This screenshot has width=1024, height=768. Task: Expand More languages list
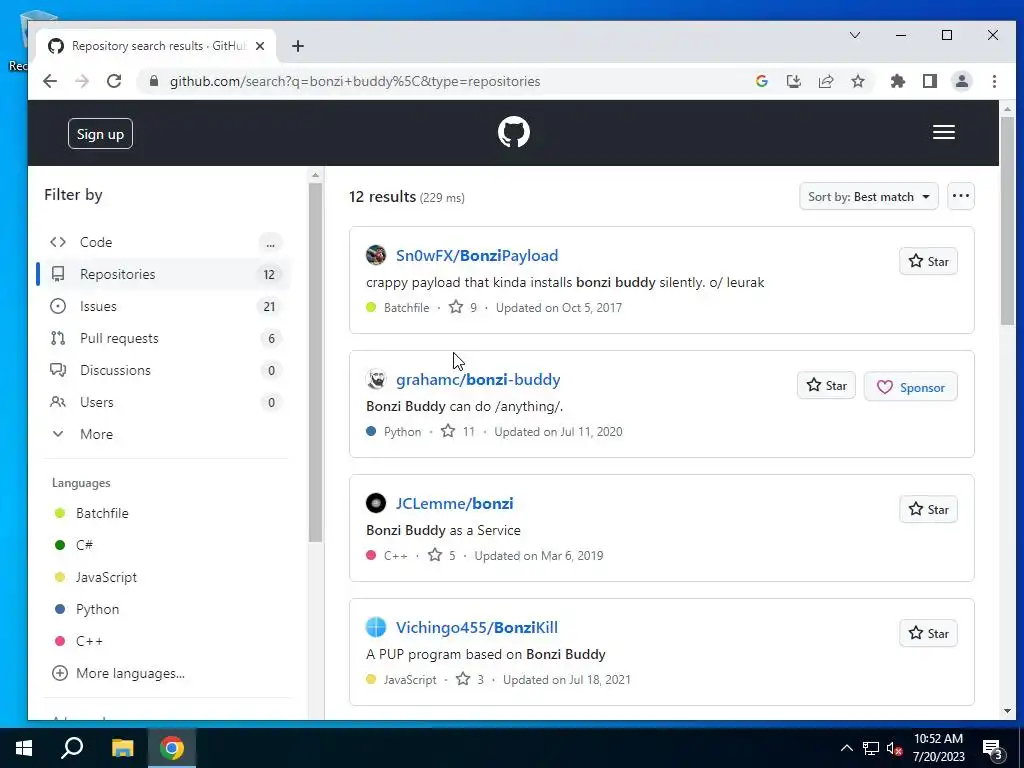[x=118, y=673]
